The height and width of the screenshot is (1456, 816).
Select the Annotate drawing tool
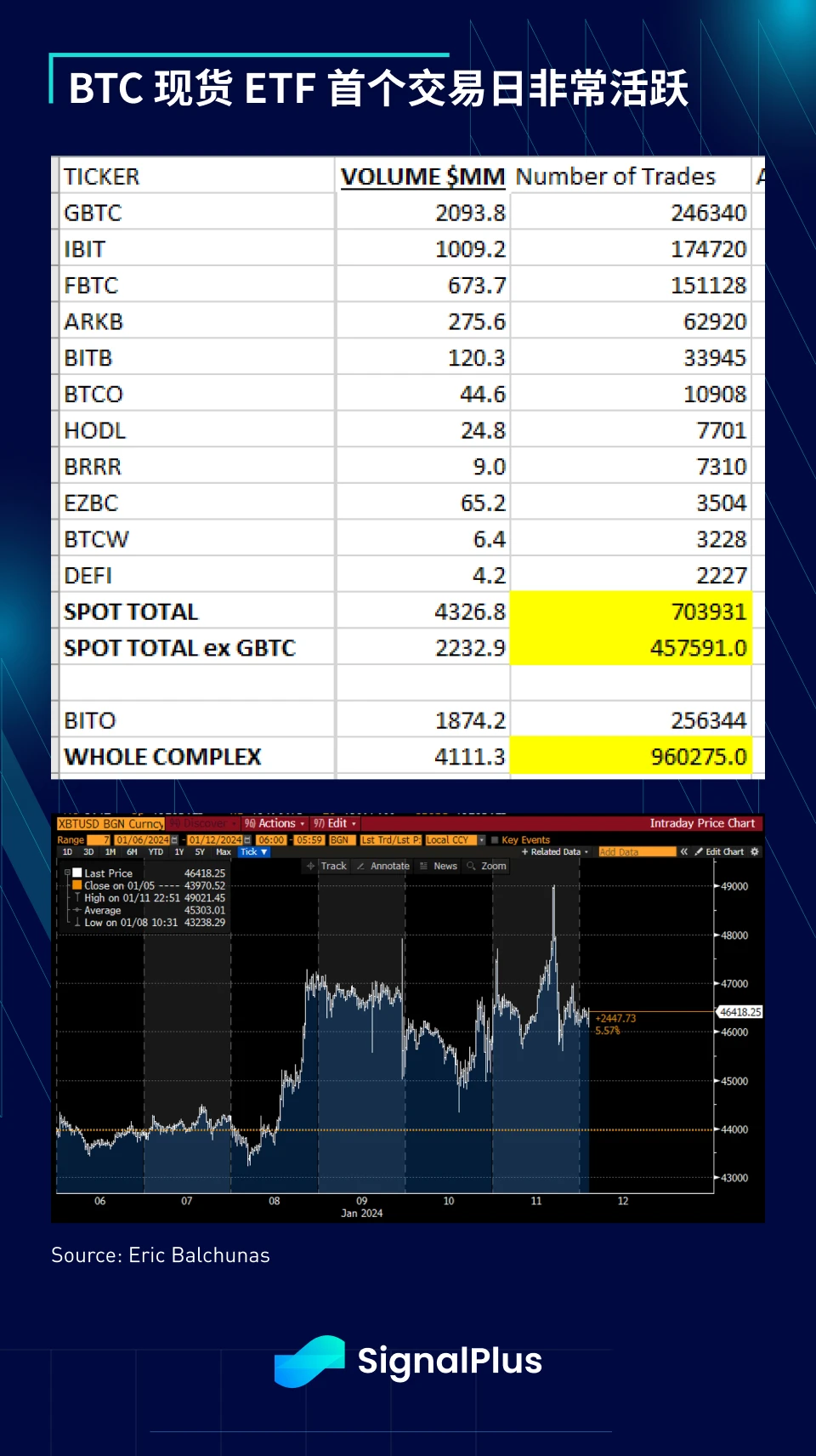click(383, 866)
